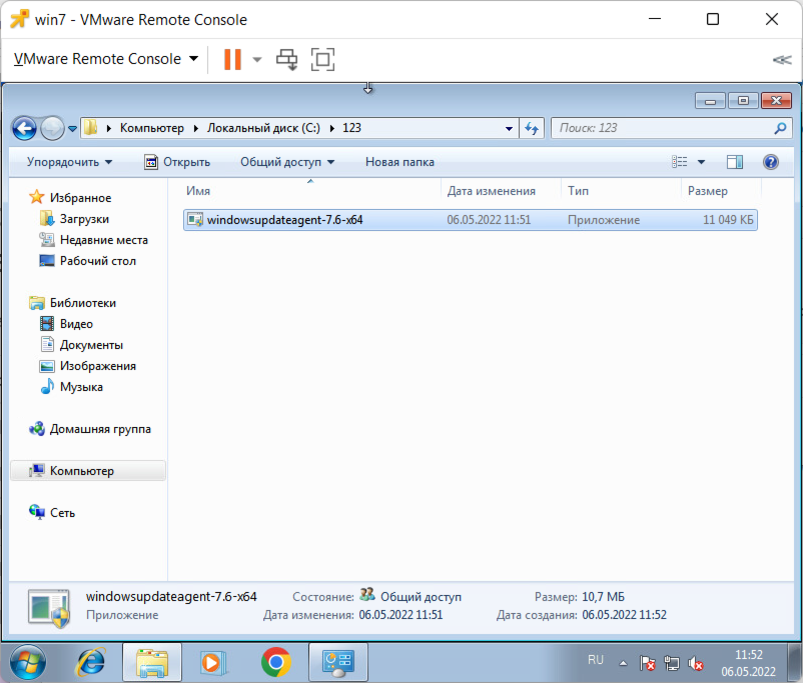Select Локальный диск (C:) in the address path
The height and width of the screenshot is (683, 803).
tap(263, 128)
